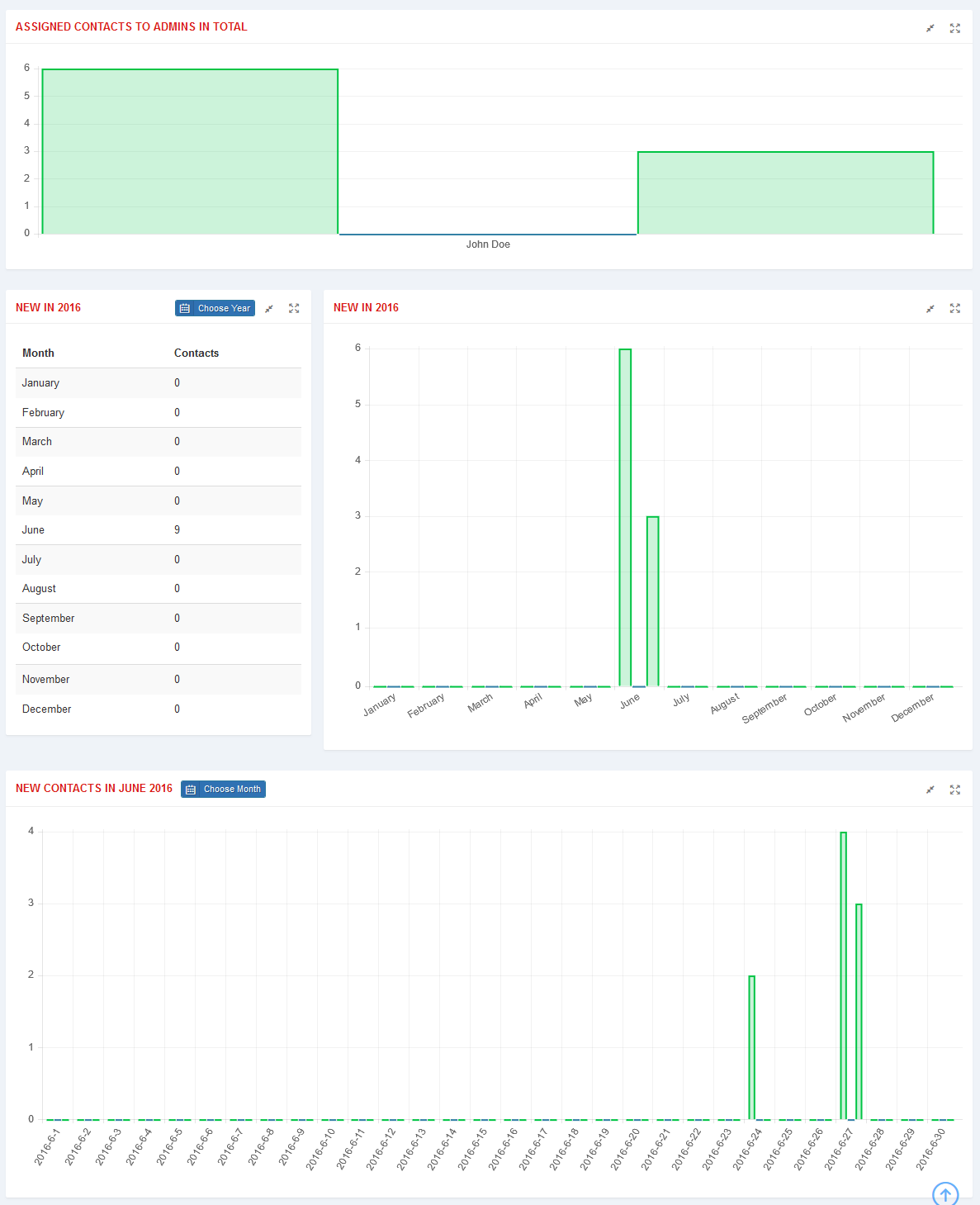Click the 2016-6-1 axis label
Image resolution: width=980 pixels, height=1205 pixels.
coord(47,1147)
